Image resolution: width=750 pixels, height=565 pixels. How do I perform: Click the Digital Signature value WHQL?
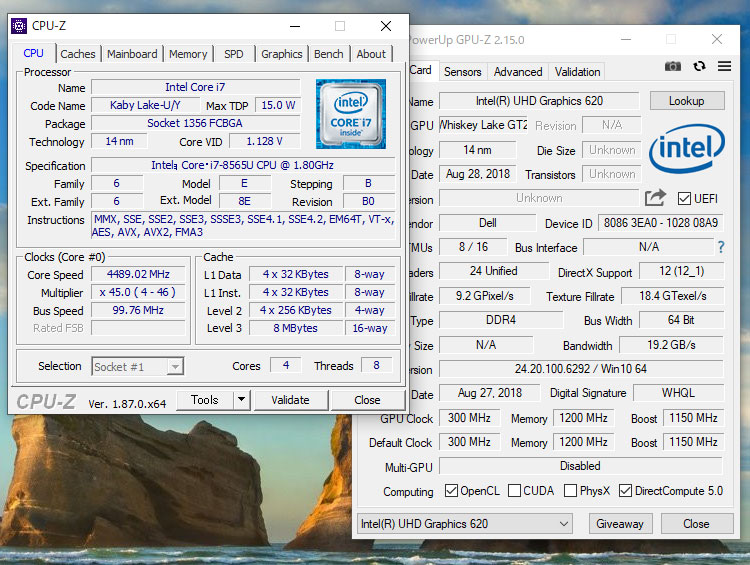click(x=678, y=393)
